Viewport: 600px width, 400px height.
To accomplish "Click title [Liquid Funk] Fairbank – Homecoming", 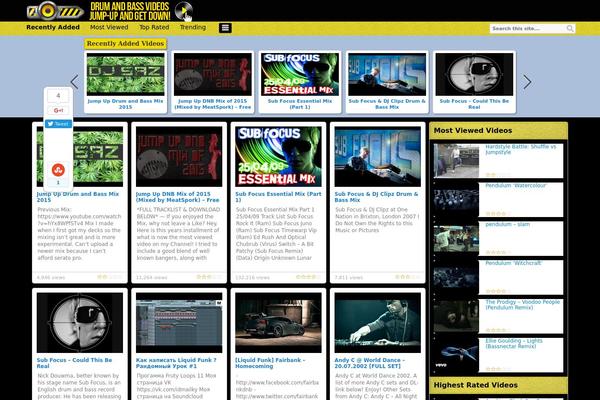I will click(x=270, y=363).
